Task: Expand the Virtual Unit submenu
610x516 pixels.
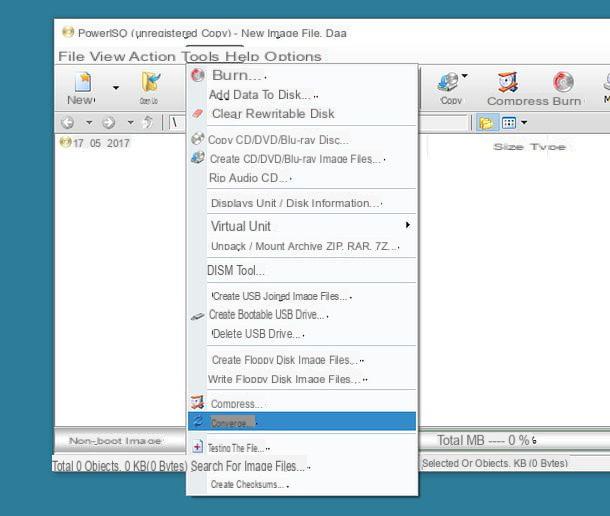Action: [302, 226]
